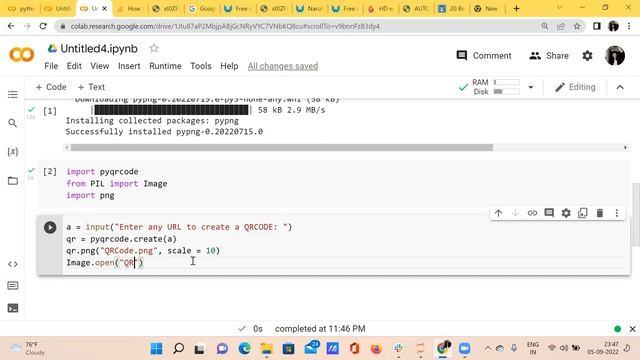Collapse the header with the chevron

(x=620, y=87)
